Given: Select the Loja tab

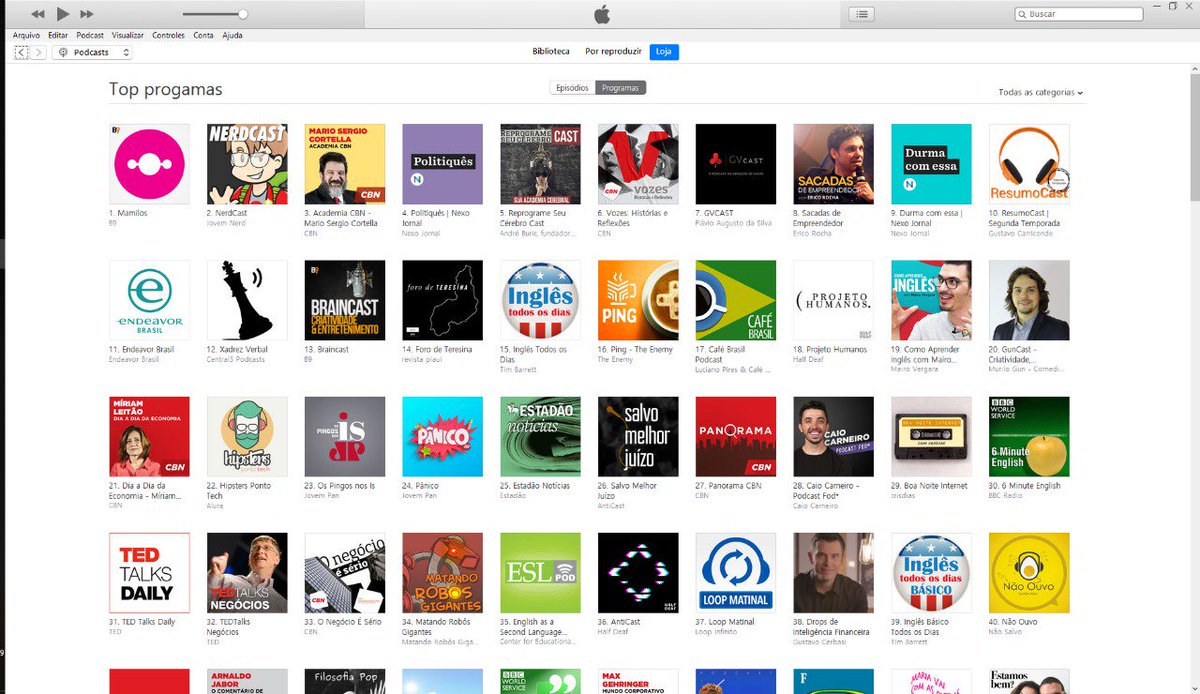Looking at the screenshot, I should coord(664,51).
